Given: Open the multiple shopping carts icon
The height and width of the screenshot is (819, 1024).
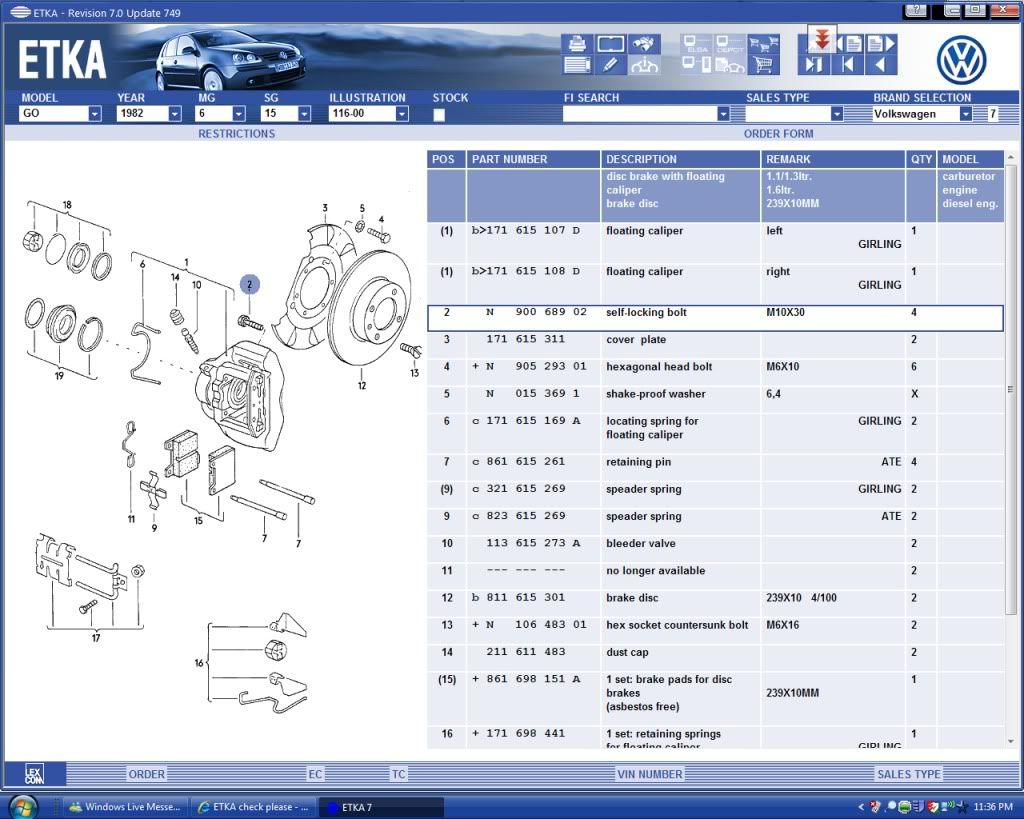Looking at the screenshot, I should pyautogui.click(x=763, y=44).
